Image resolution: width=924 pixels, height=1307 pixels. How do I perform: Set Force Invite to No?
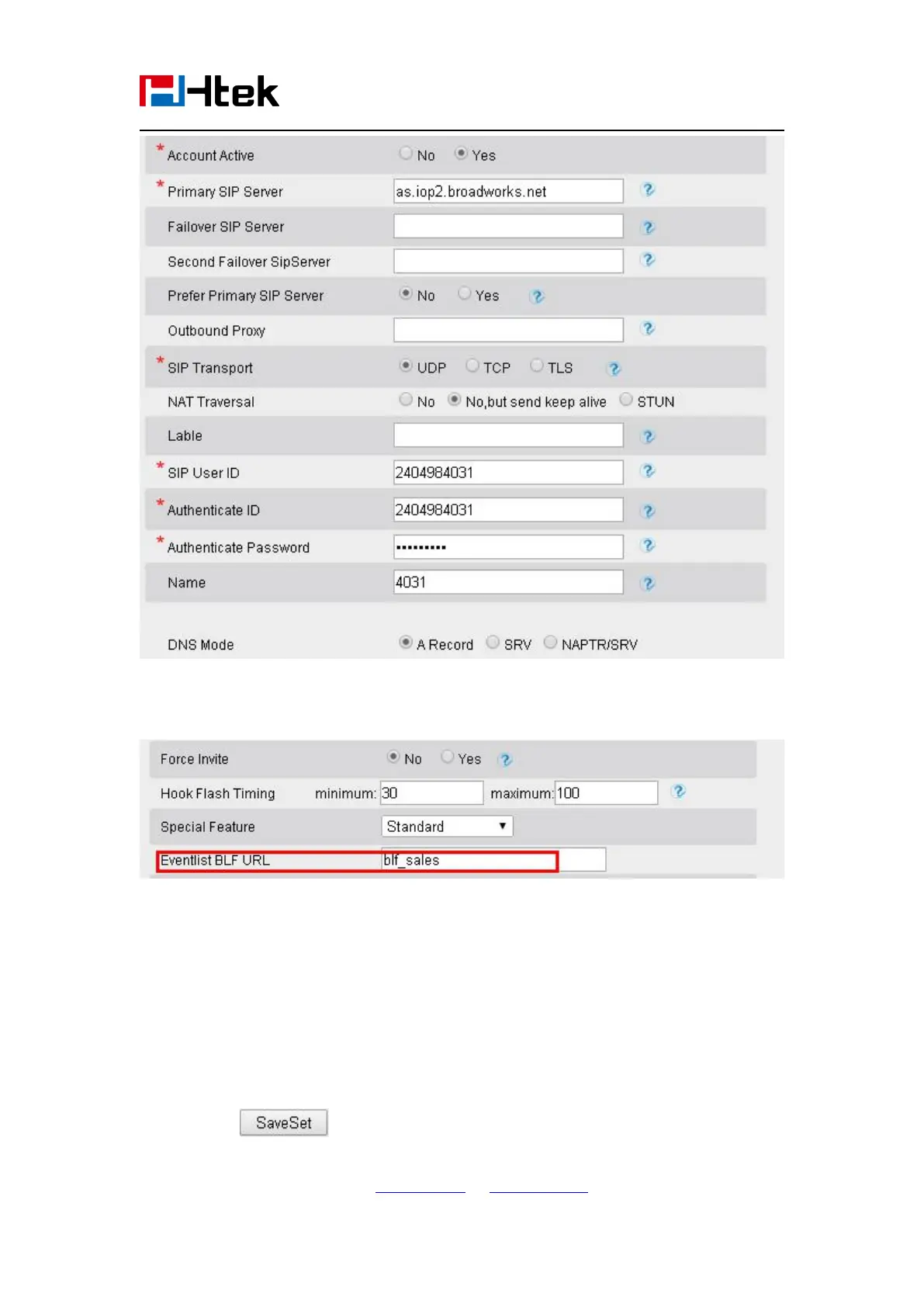(x=393, y=757)
